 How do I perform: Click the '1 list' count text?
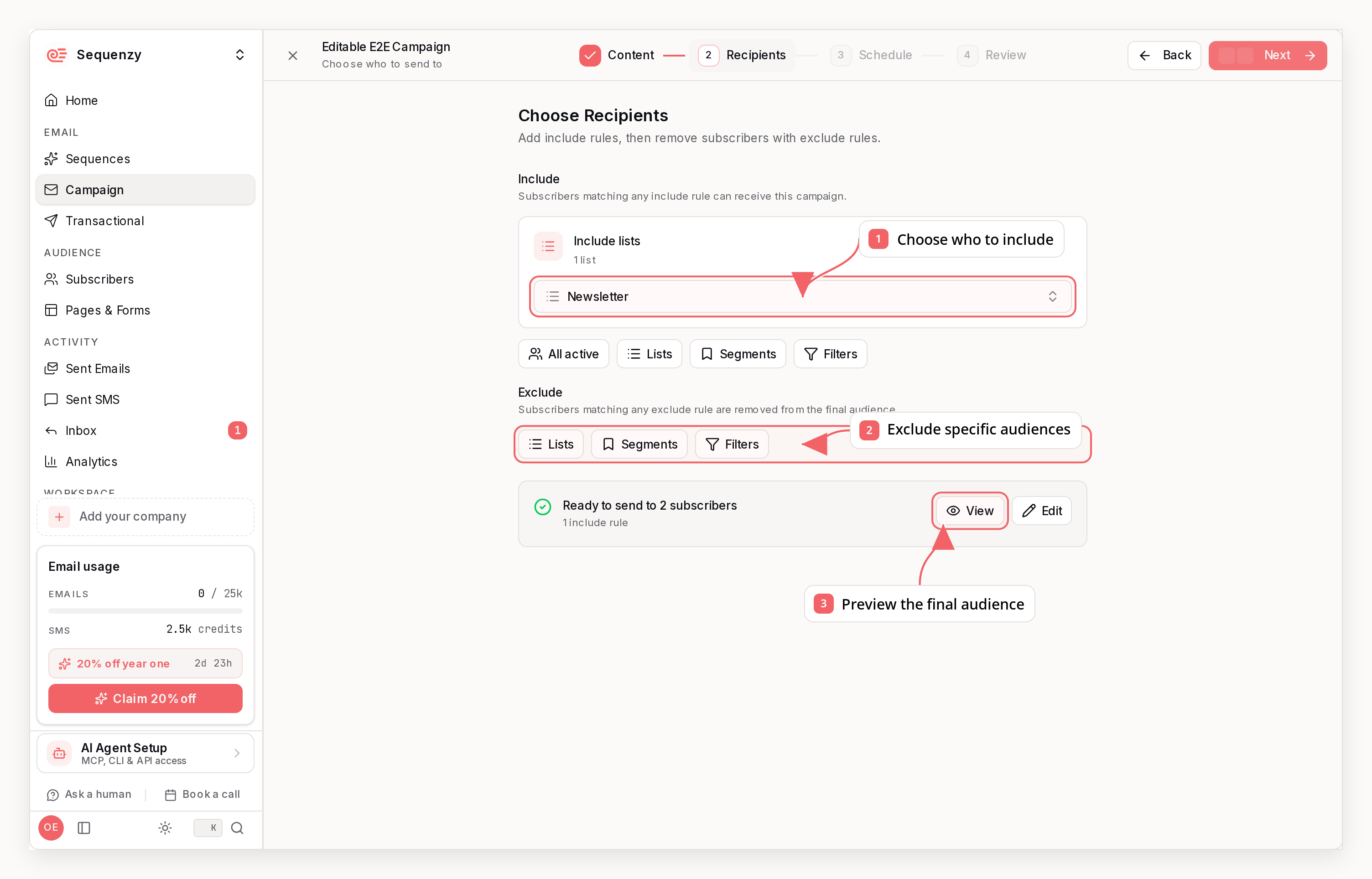584,260
